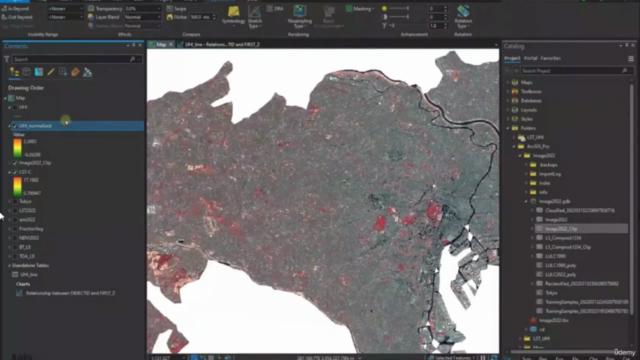The image size is (640, 360).
Task: Enable the Tokyo layer checkbox
Action: click(x=15, y=202)
